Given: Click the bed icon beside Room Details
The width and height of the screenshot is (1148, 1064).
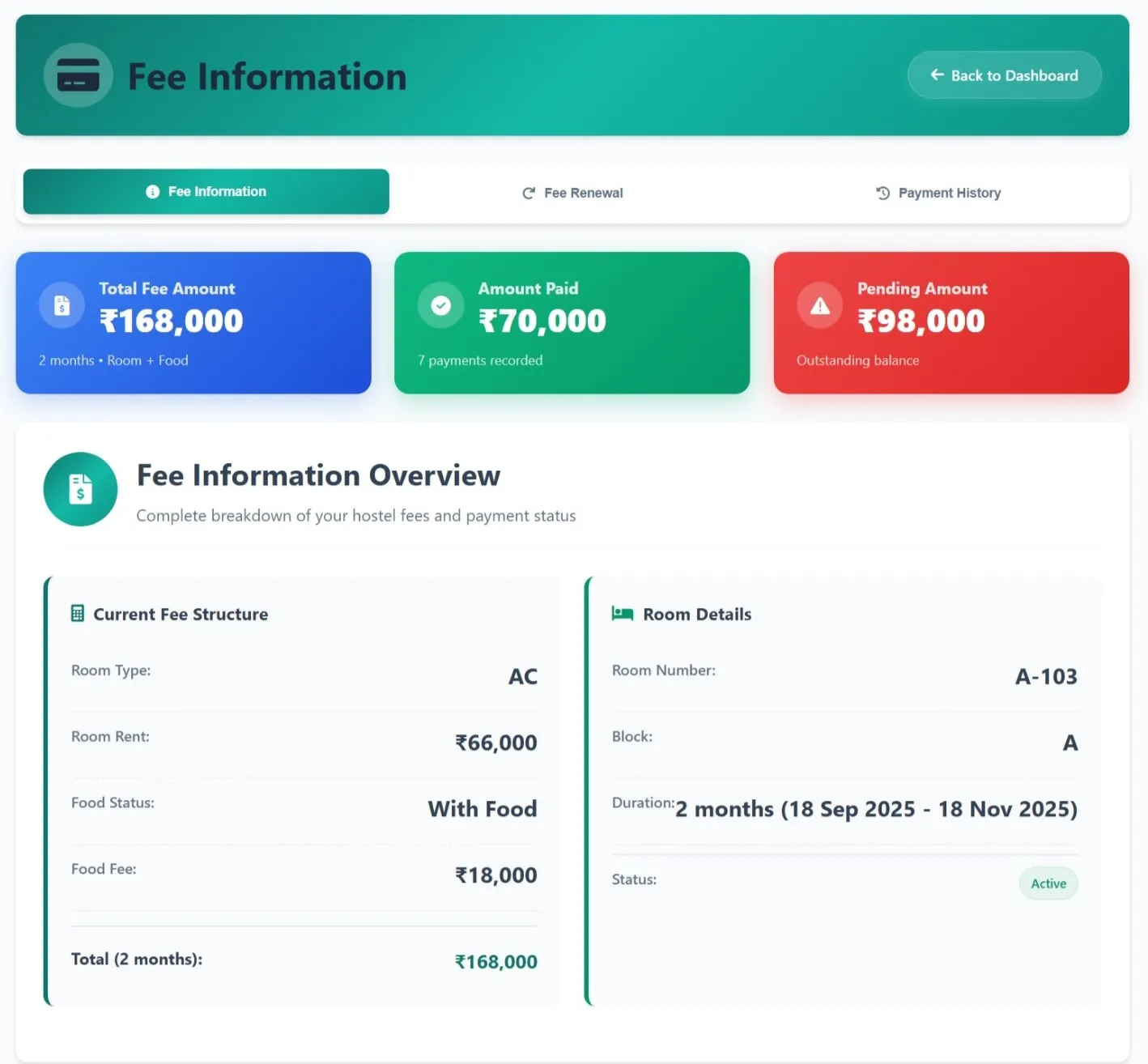Looking at the screenshot, I should 621,613.
